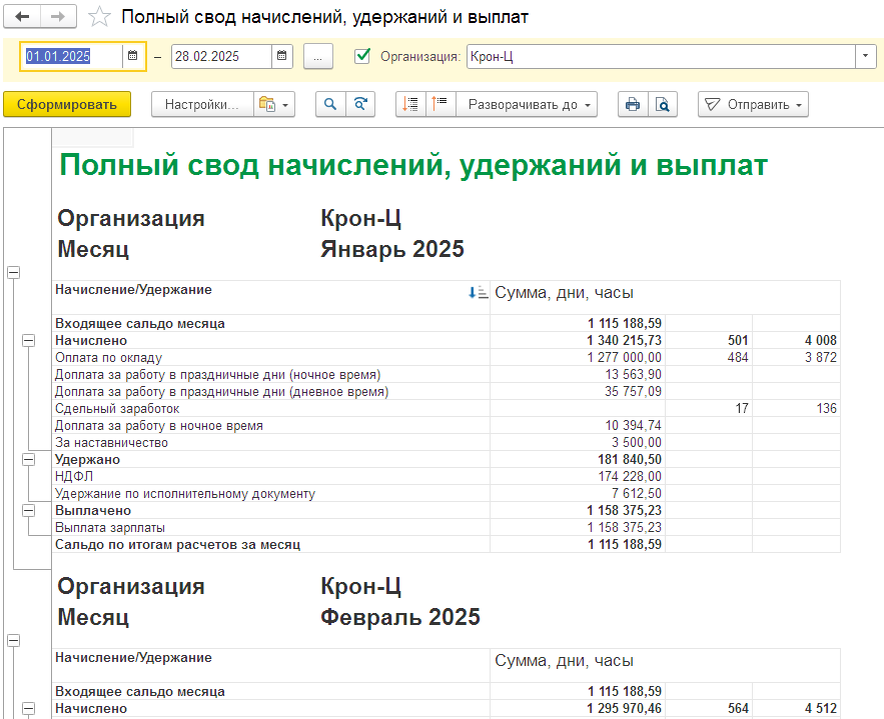
Task: Select the Удержано total 181 840,50
Action: pos(630,460)
